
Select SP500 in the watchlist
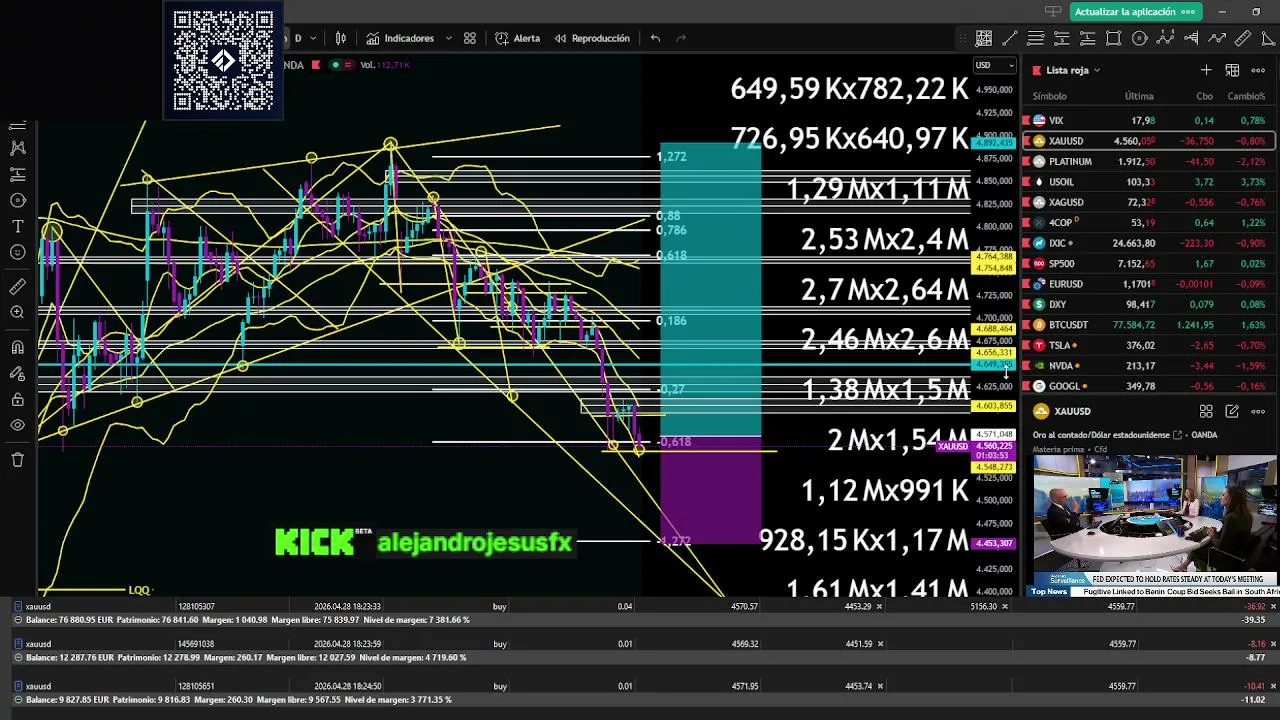point(1149,263)
